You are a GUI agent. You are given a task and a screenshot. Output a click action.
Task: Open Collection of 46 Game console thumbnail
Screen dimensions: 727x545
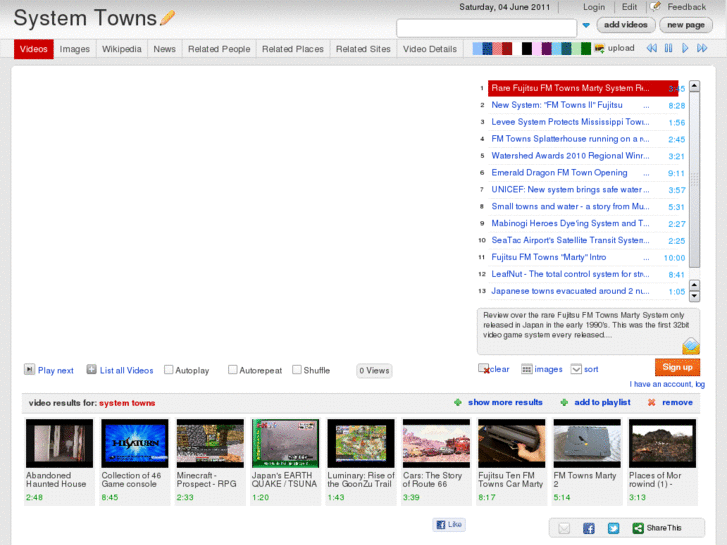pyautogui.click(x=134, y=443)
